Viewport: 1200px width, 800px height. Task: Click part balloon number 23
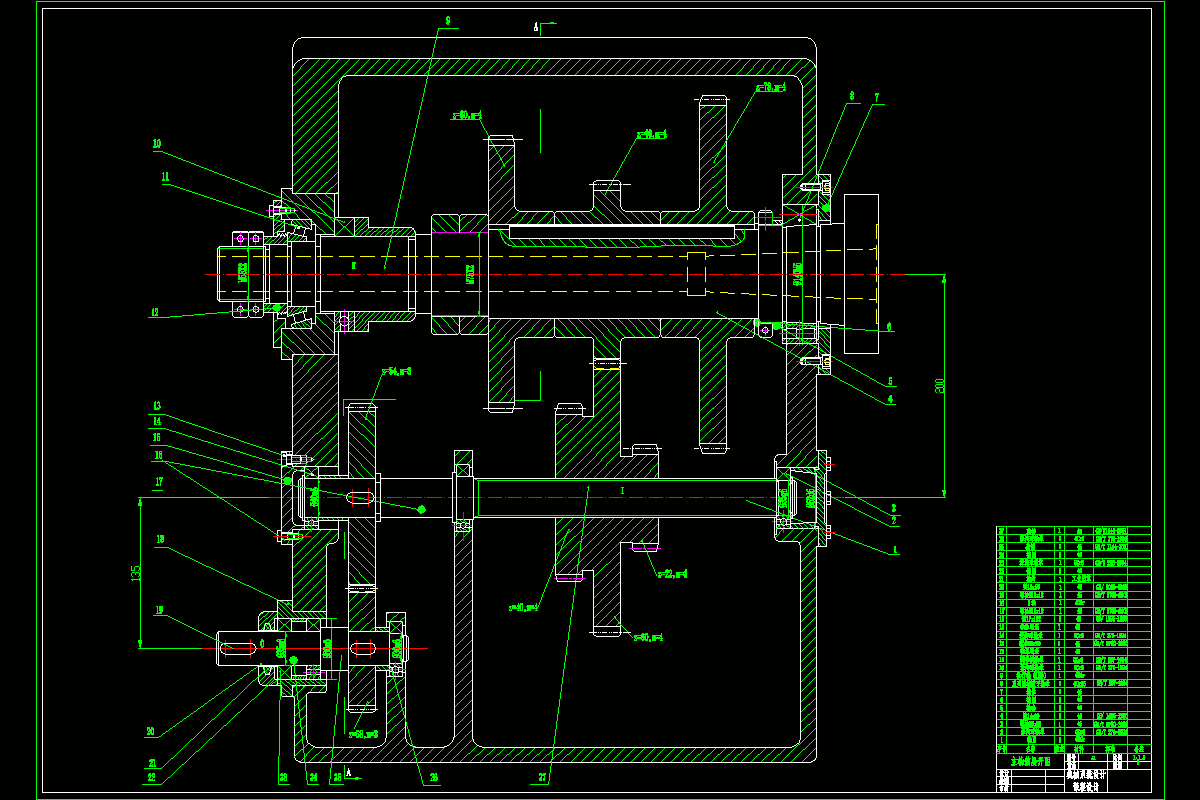point(284,776)
